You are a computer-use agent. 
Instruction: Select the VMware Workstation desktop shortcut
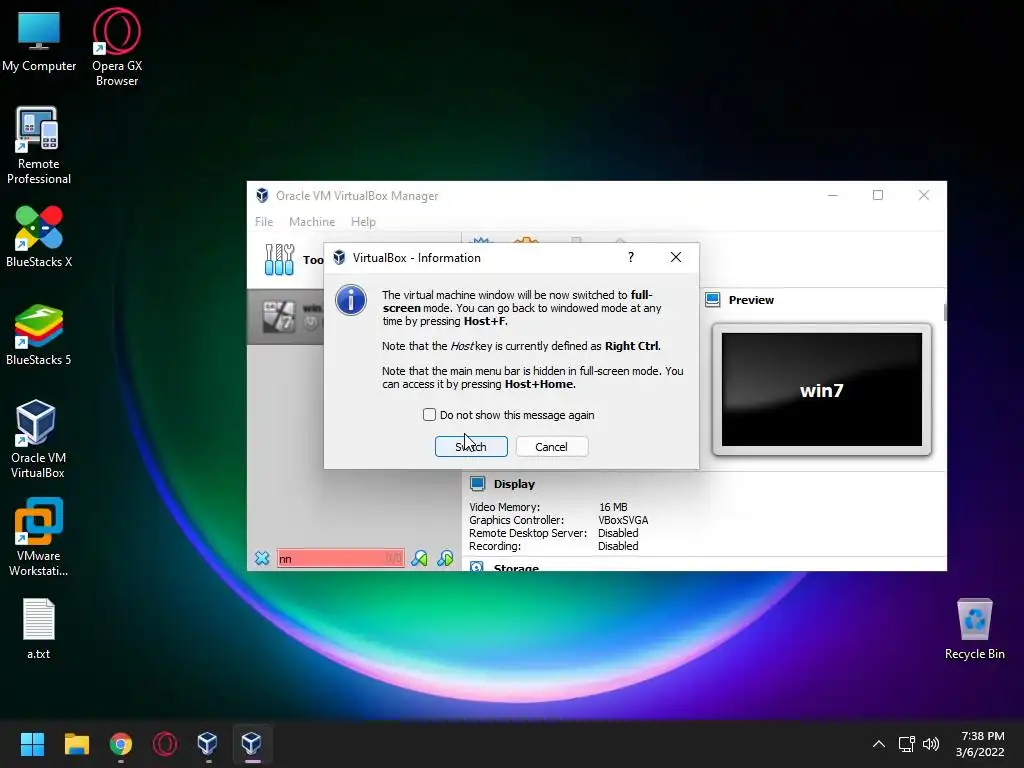click(39, 537)
